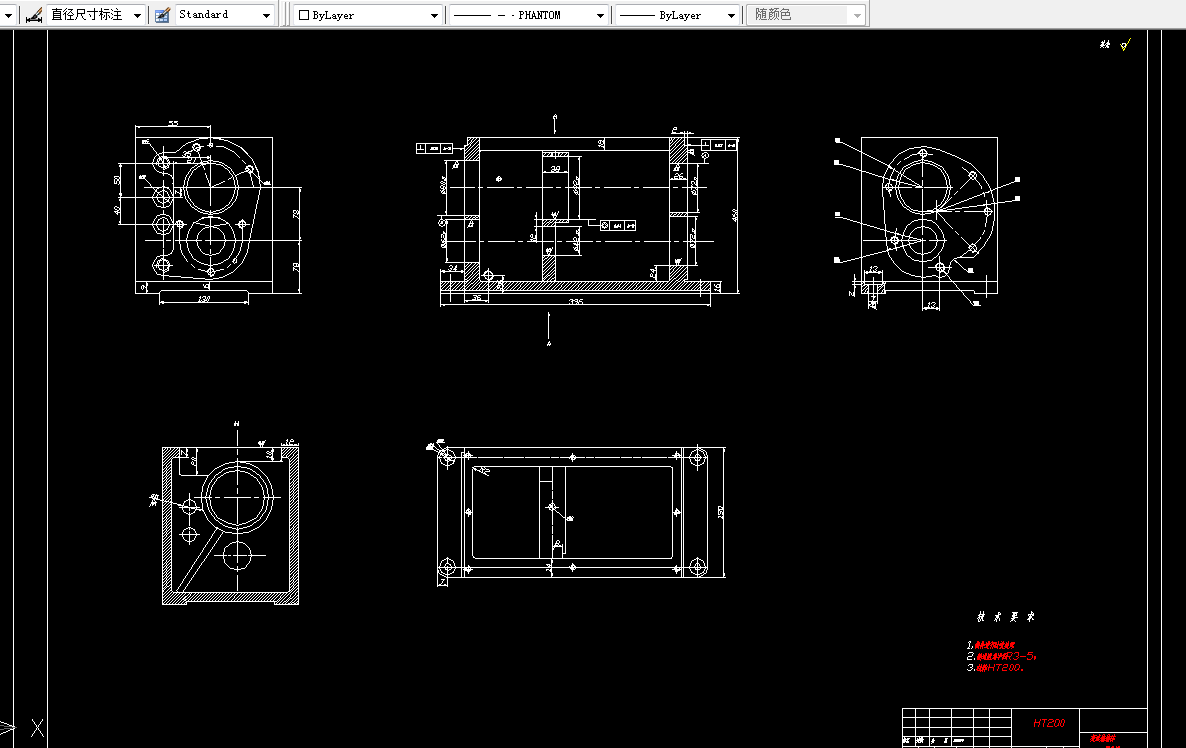Open the PHANTOM linetype dropdown
The width and height of the screenshot is (1186, 748).
point(528,14)
